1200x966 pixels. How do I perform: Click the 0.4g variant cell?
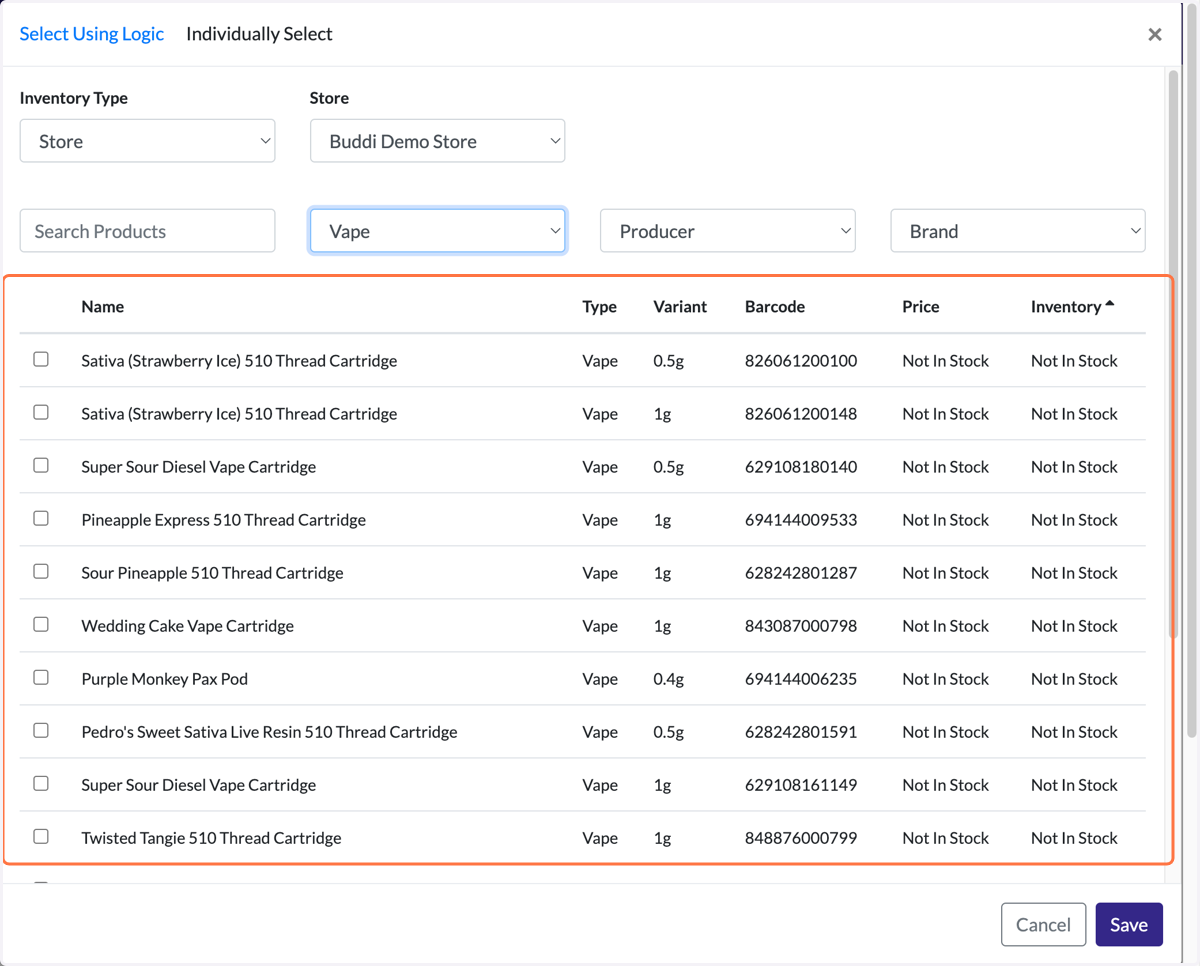669,679
